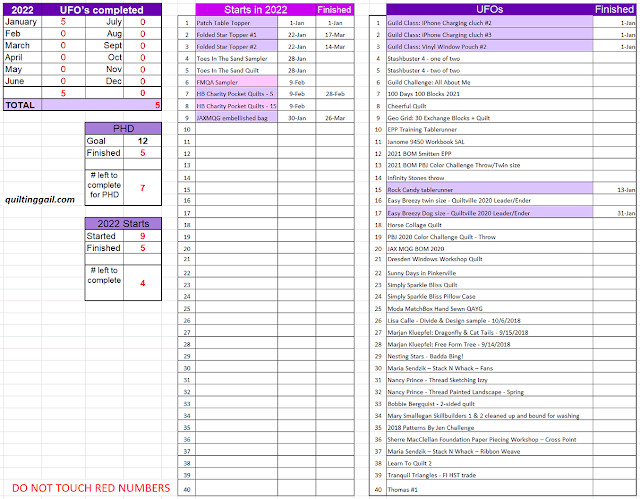Select the TOTAL label cell
Viewport: 640px width, 499px height.
[22, 105]
